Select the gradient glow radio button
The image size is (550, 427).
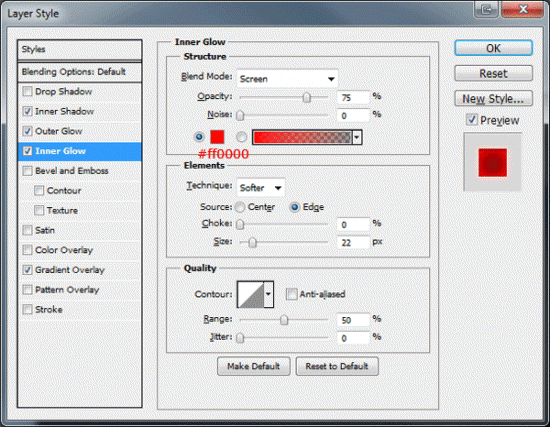coord(241,137)
